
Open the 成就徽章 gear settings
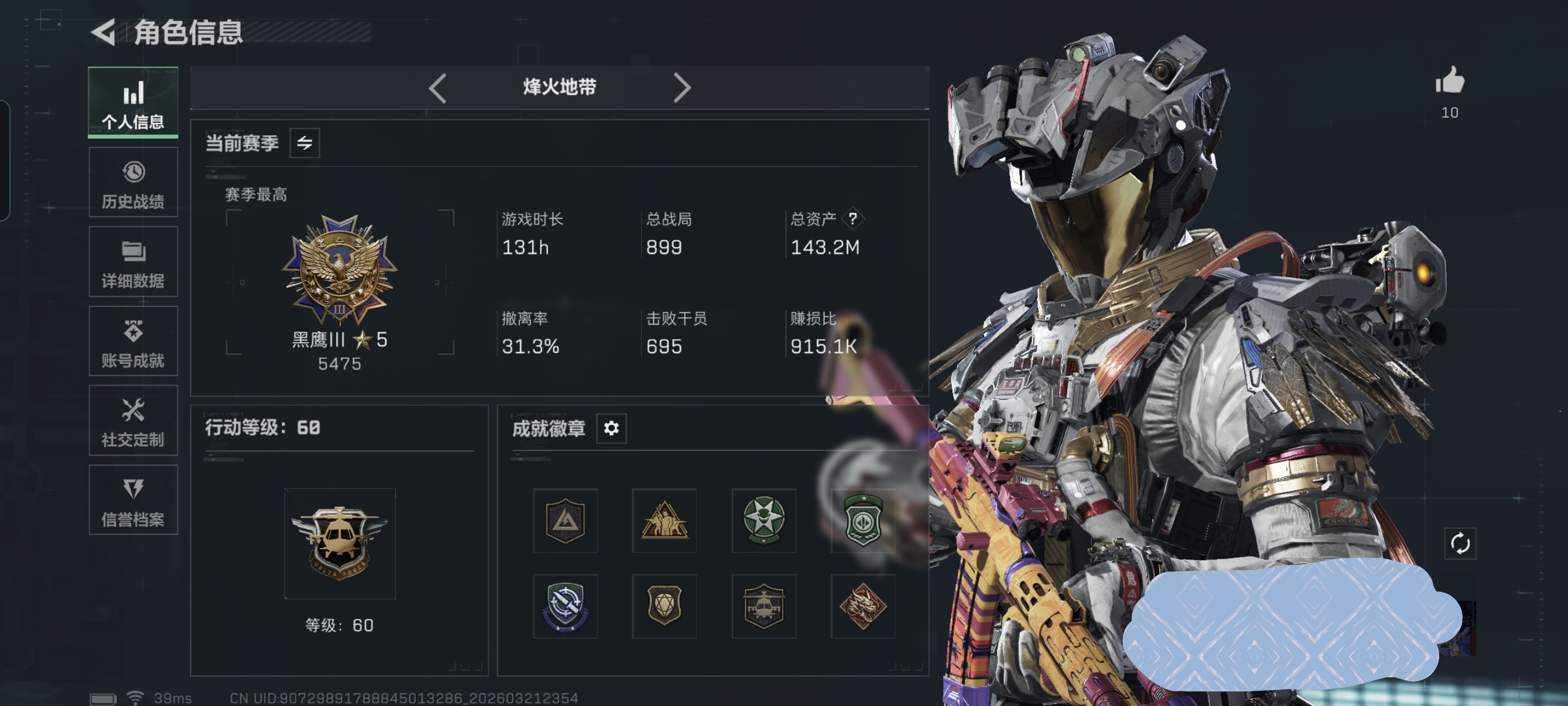click(x=611, y=428)
